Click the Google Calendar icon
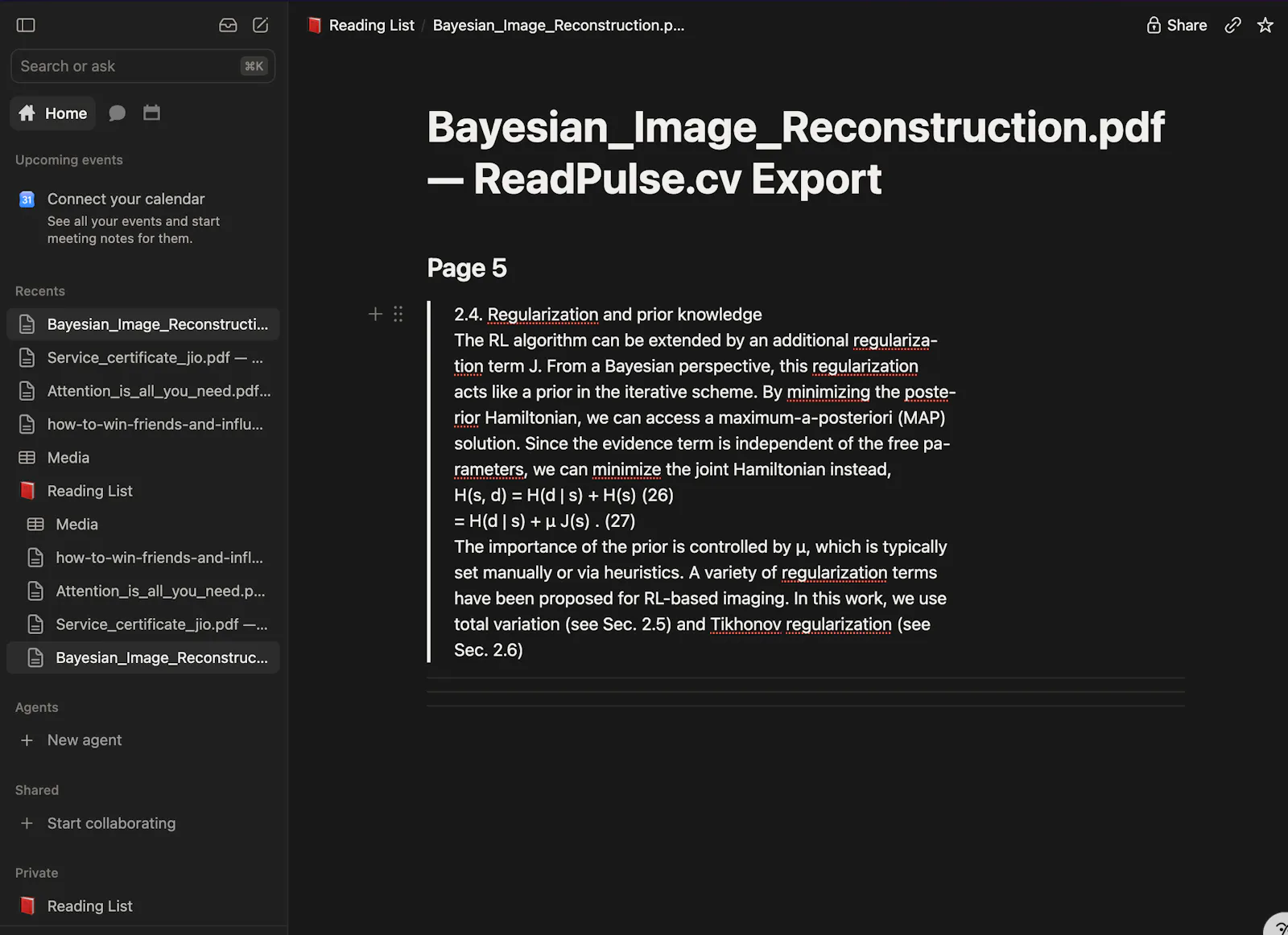This screenshot has width=1288, height=935. pos(27,200)
